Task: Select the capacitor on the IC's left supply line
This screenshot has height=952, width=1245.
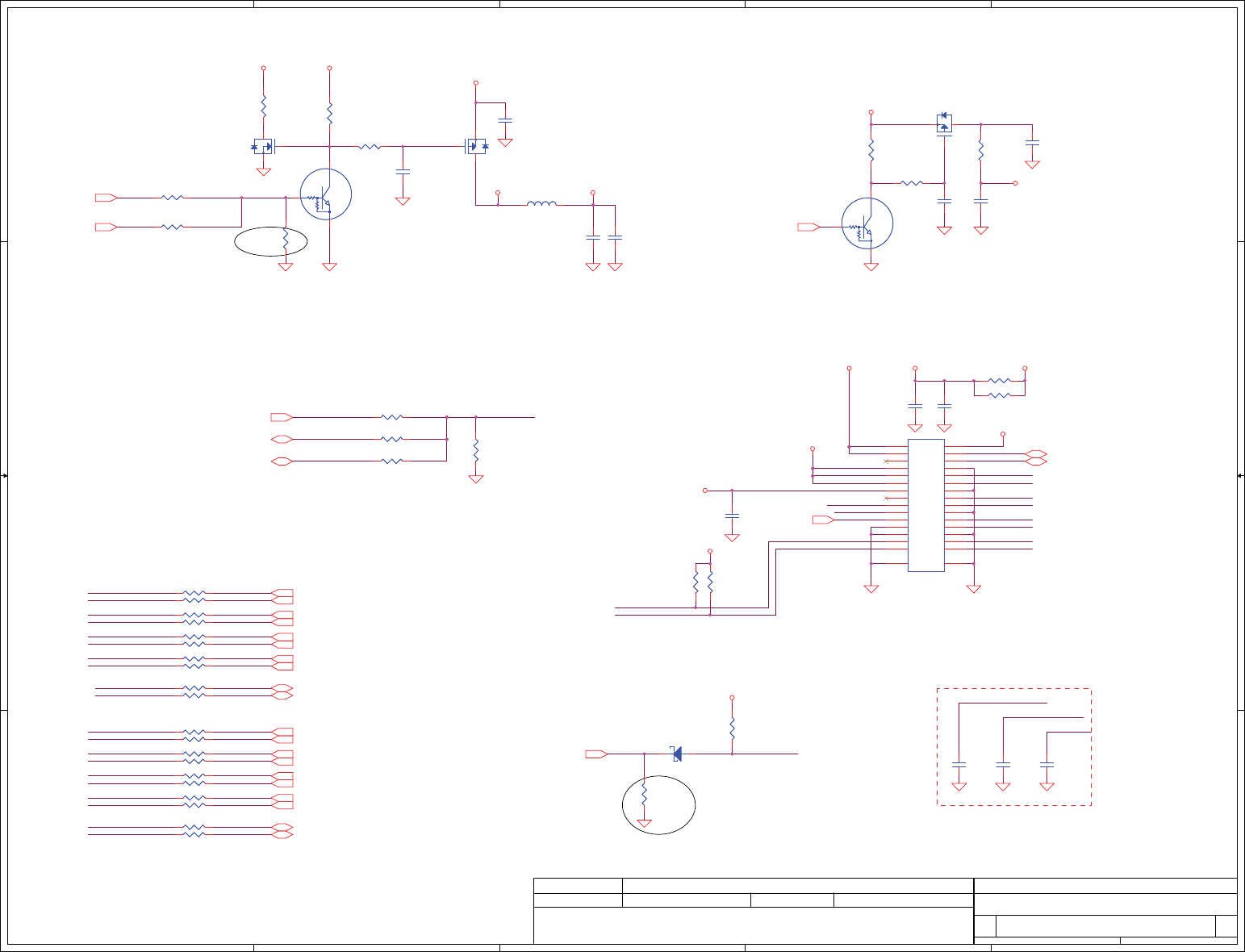Action: (733, 515)
